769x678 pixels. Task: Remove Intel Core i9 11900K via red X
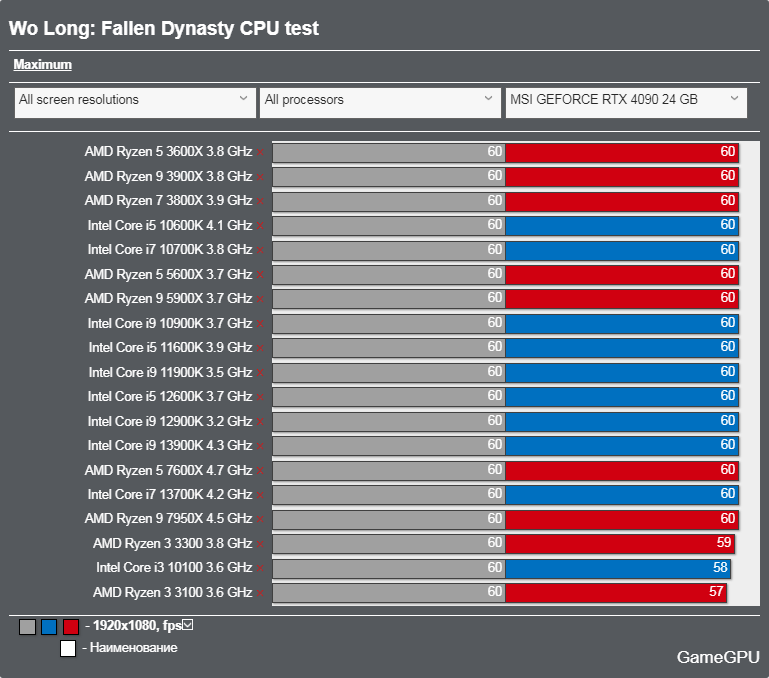click(260, 373)
